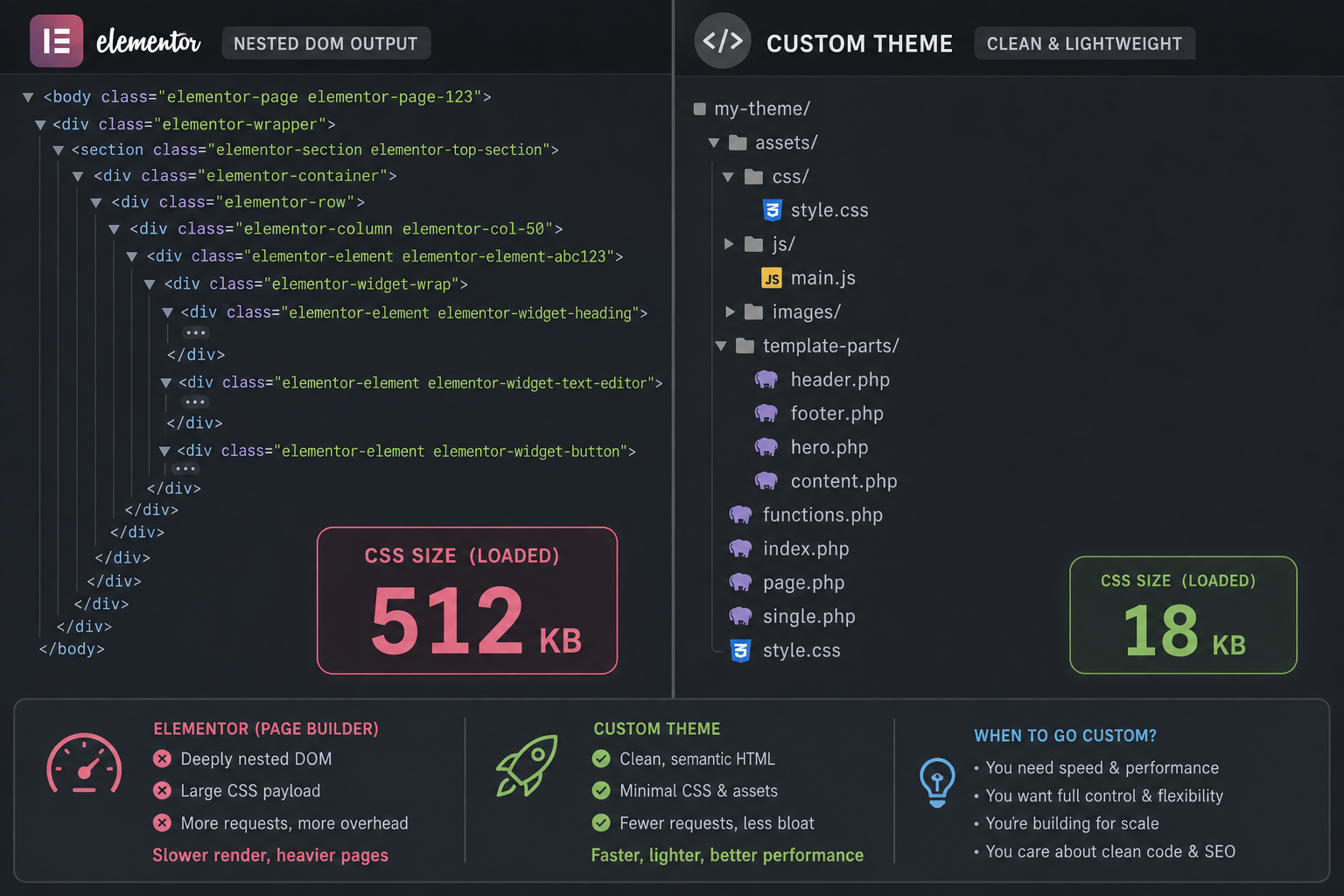Collapse the elementor-container div node

click(x=78, y=177)
